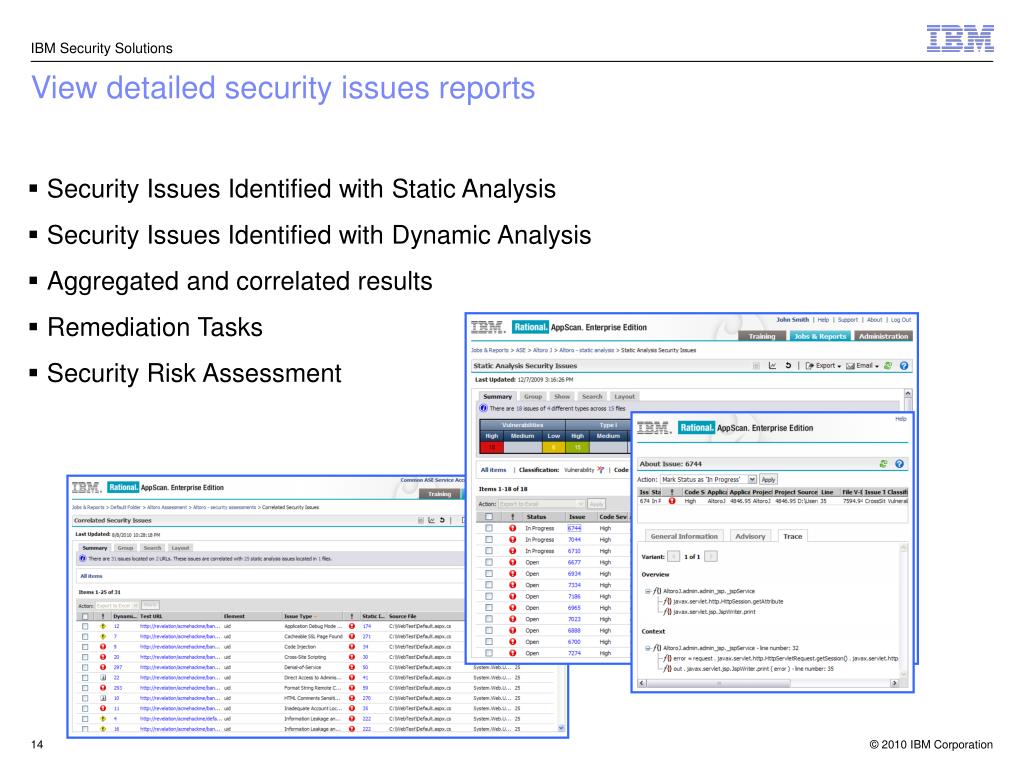Click the green refresh icon in About Issue: 6744 header
1024x768 pixels.
(883, 464)
